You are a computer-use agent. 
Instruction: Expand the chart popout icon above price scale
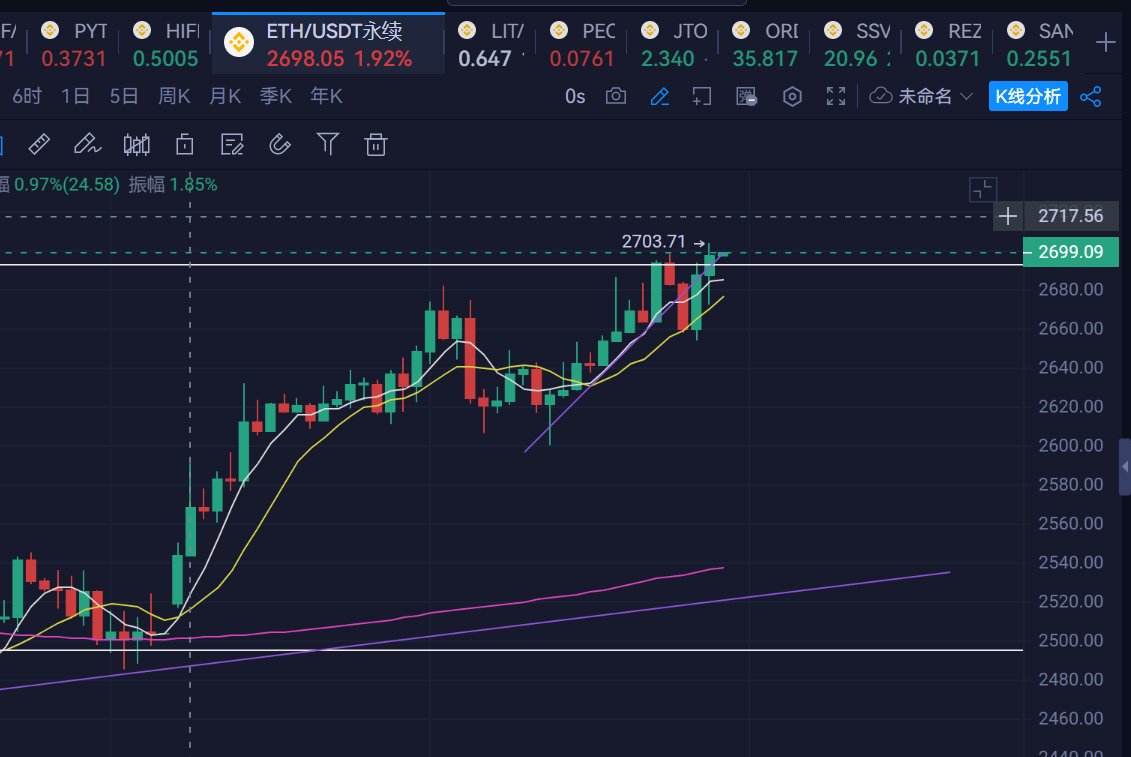981,188
